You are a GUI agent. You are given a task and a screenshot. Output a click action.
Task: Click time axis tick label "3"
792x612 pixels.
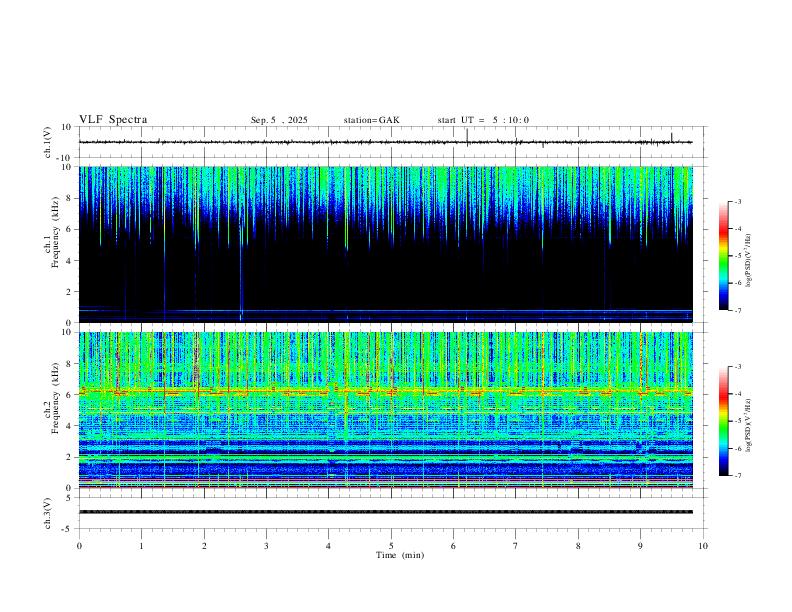[x=266, y=546]
